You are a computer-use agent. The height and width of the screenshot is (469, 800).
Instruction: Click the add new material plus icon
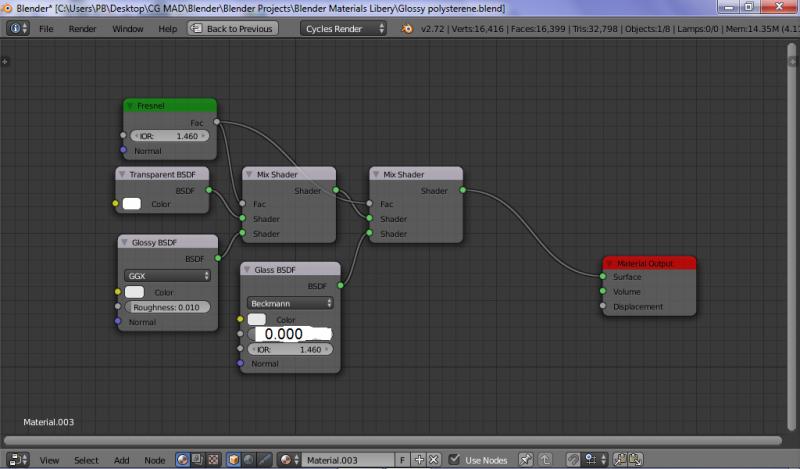pyautogui.click(x=420, y=460)
